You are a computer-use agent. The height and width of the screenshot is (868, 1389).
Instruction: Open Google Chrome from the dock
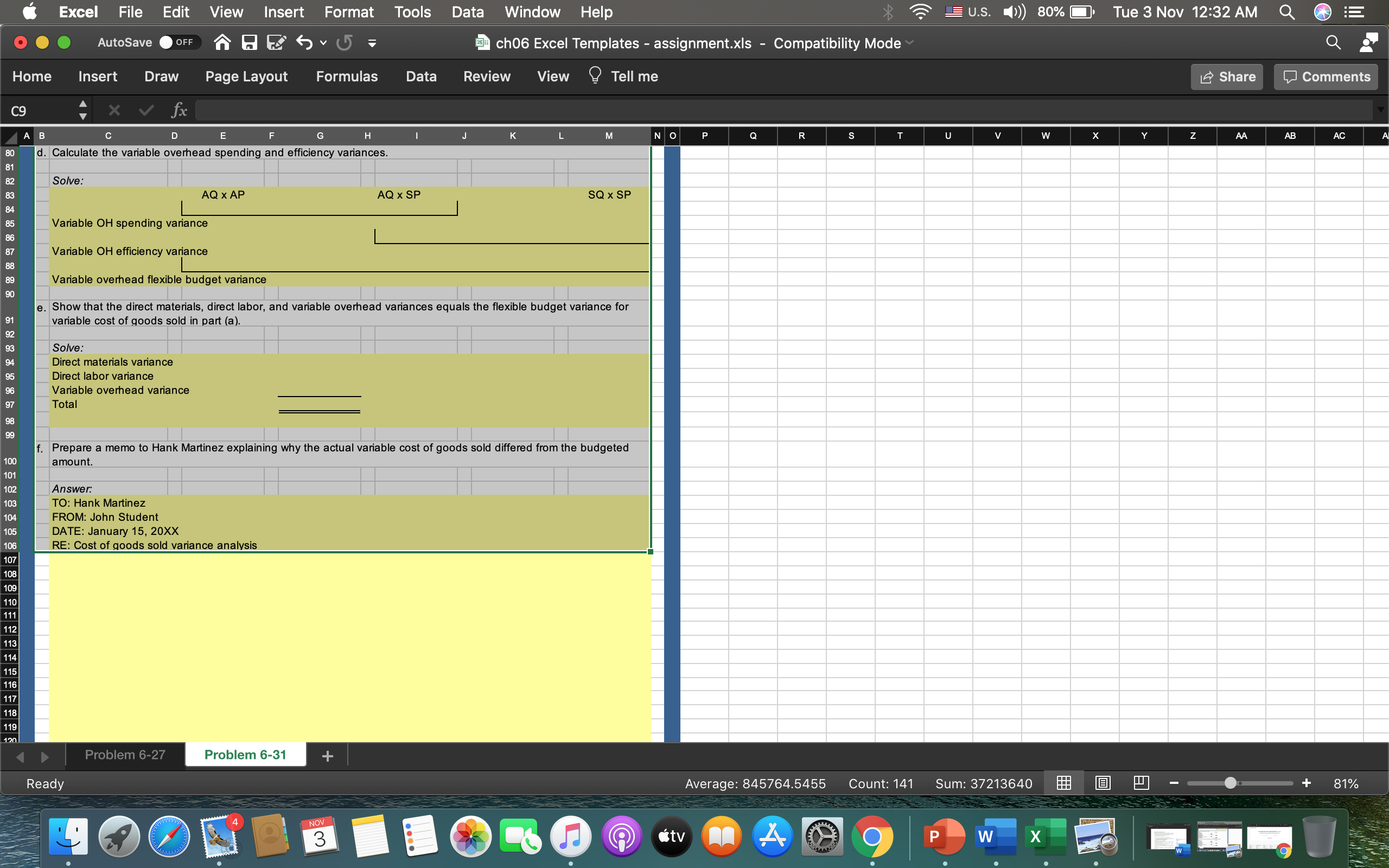click(x=872, y=837)
